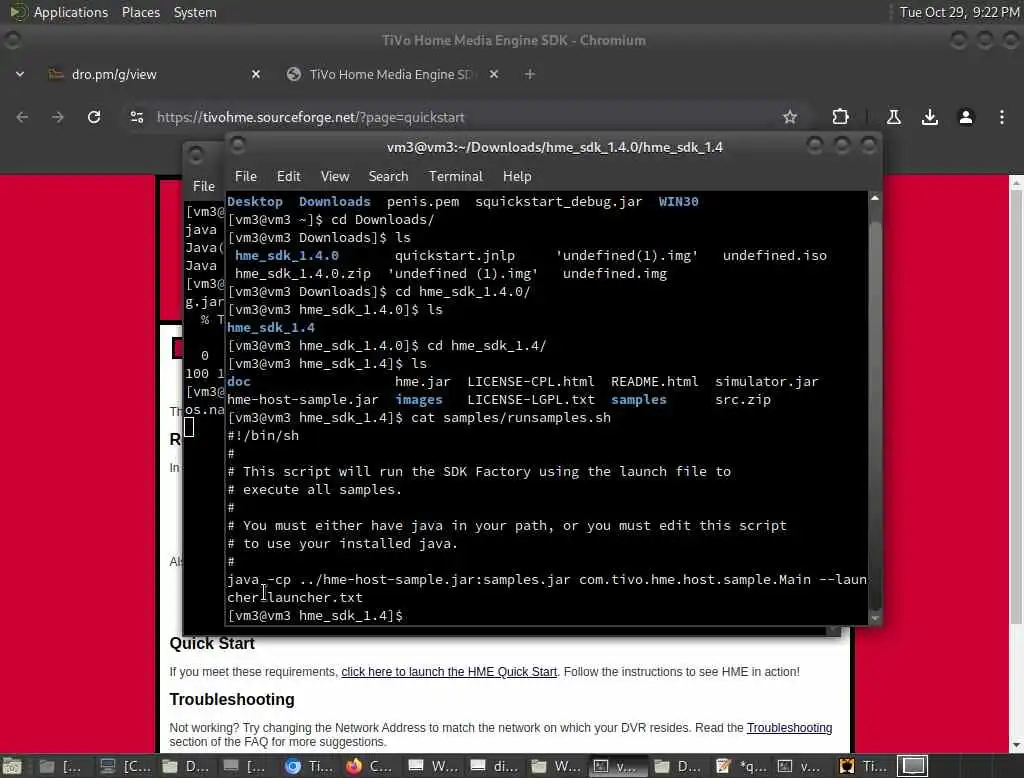Click the 'Troubleshooting' heading on the web page
The height and width of the screenshot is (778, 1024).
[x=232, y=700]
